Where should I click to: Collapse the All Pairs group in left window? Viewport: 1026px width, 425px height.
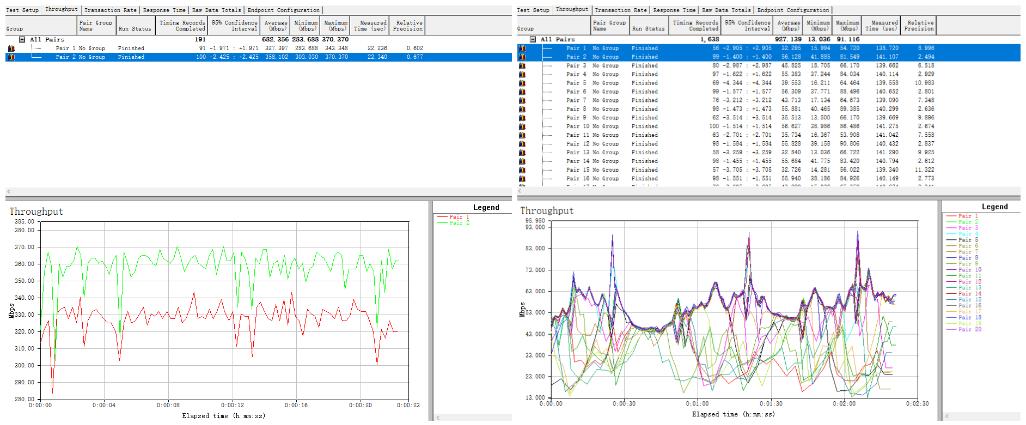(x=21, y=39)
